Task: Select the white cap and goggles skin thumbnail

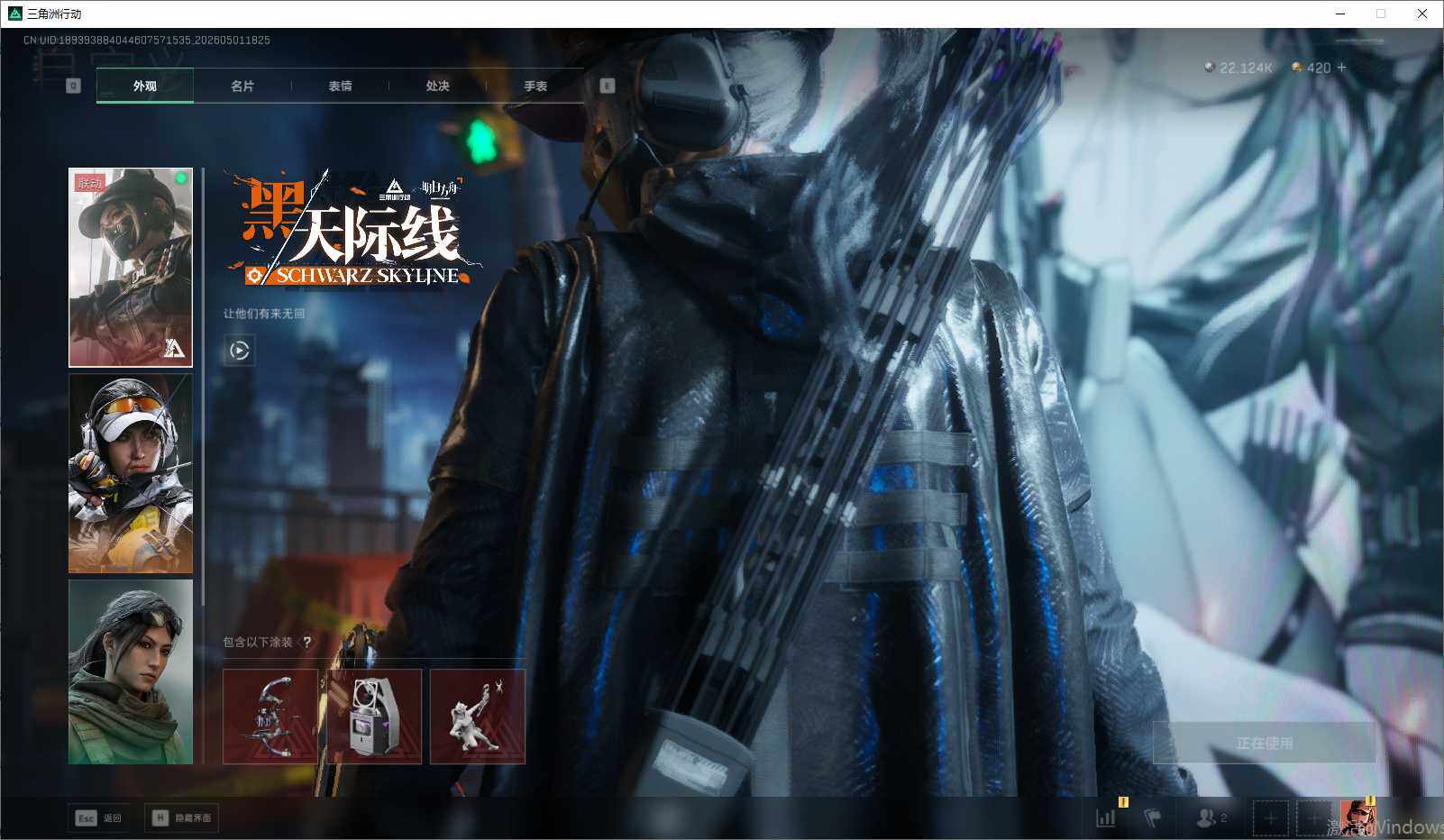Action: point(131,473)
